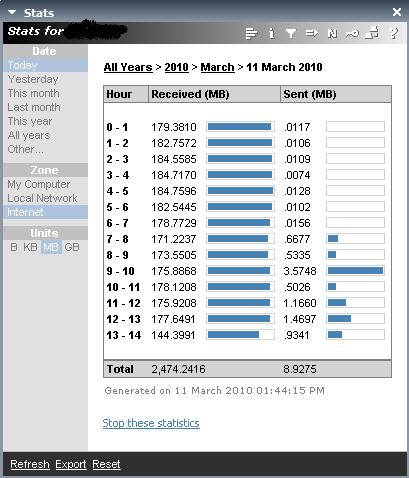409x478 pixels.
Task: Switch units to MB
Action: [51, 247]
